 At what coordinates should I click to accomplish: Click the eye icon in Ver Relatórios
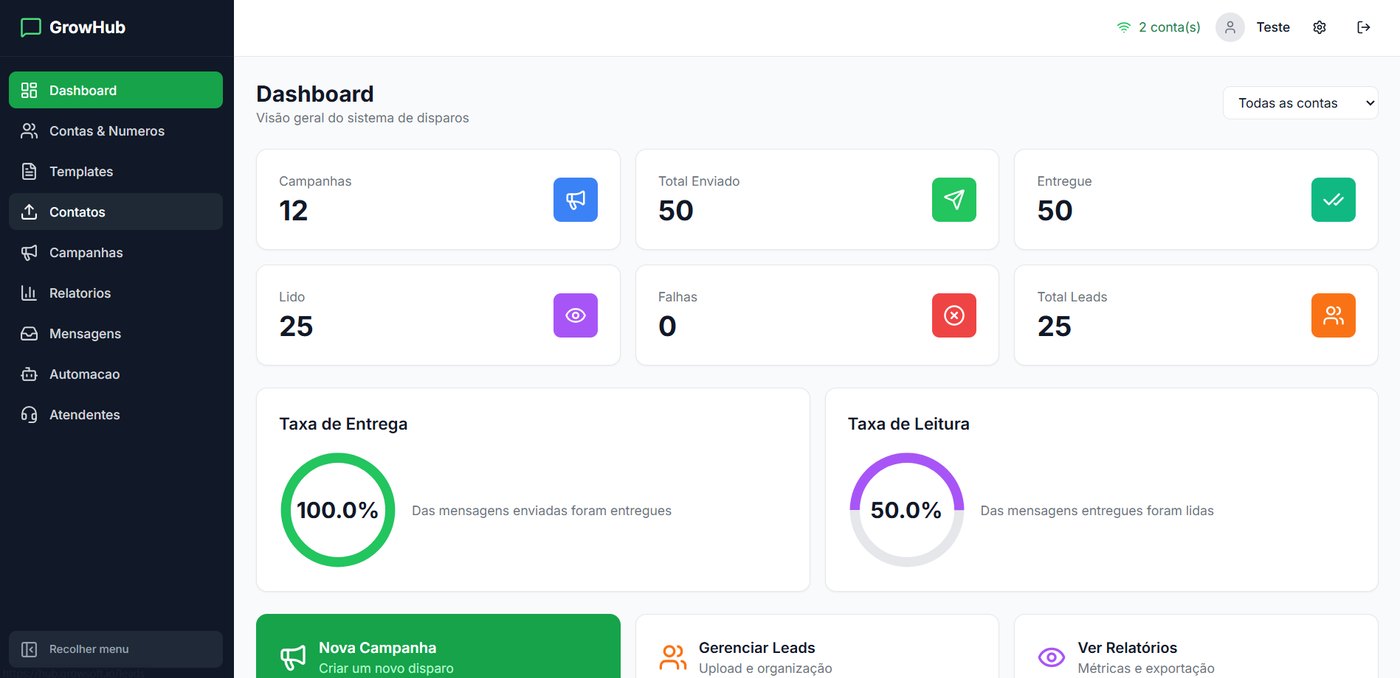coord(1052,657)
